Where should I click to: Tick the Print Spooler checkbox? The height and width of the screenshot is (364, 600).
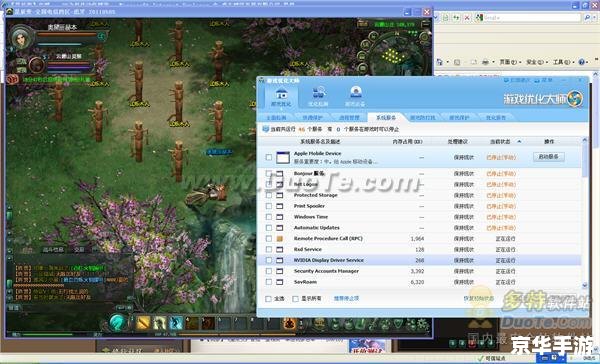(269, 206)
